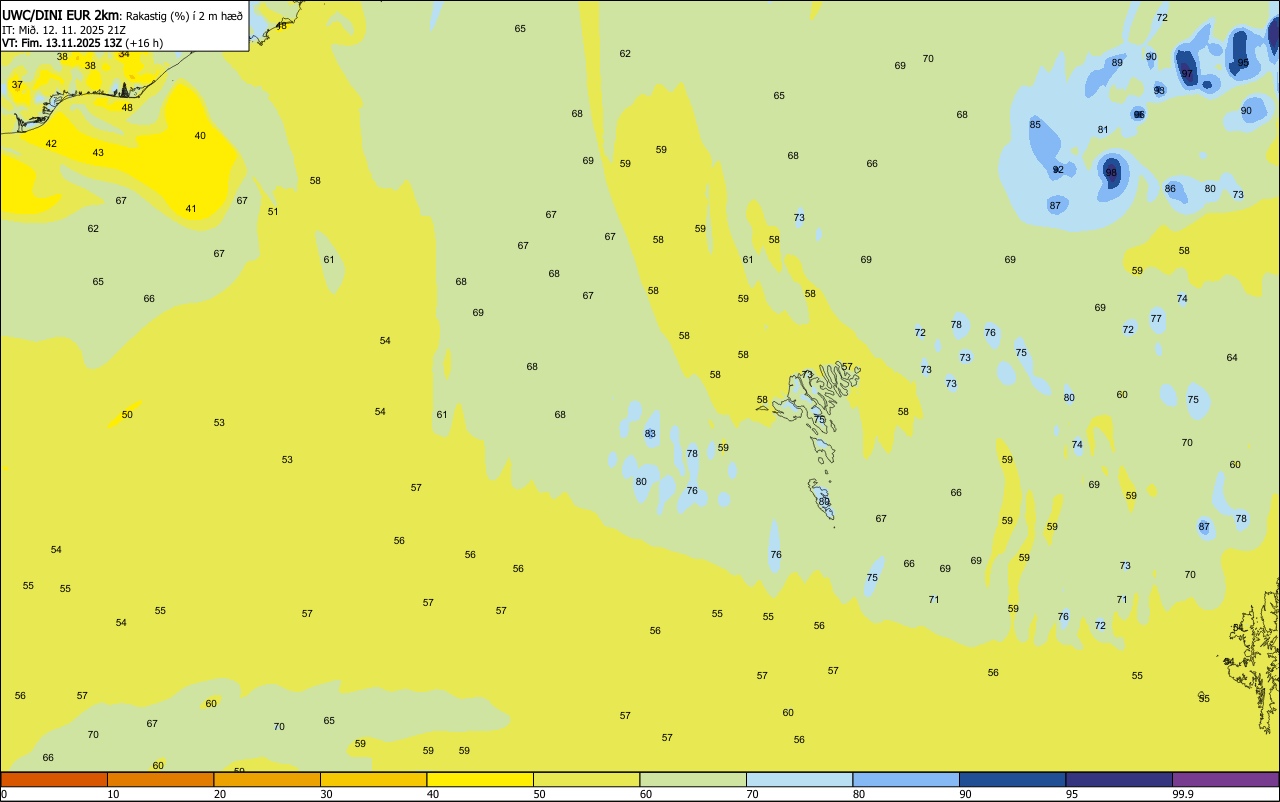Viewport: 1280px width, 802px height.
Task: Click the humidity value 42 on the map
Action: pos(51,144)
